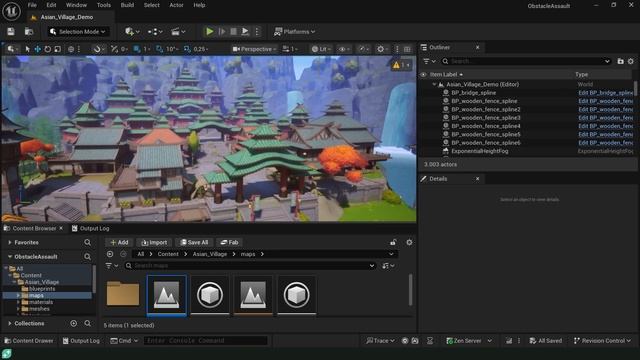Open the Build menu
Viewport: 640px width, 360px height.
click(x=127, y=5)
